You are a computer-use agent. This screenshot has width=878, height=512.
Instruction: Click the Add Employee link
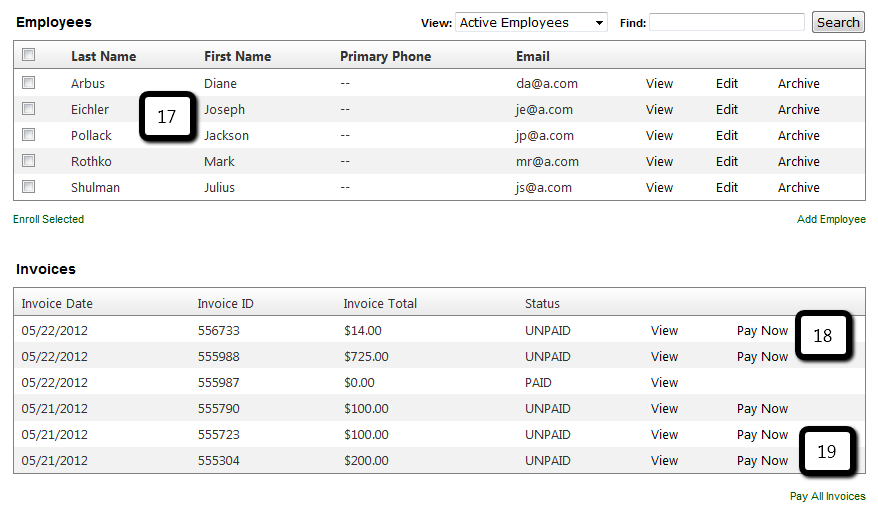[831, 219]
